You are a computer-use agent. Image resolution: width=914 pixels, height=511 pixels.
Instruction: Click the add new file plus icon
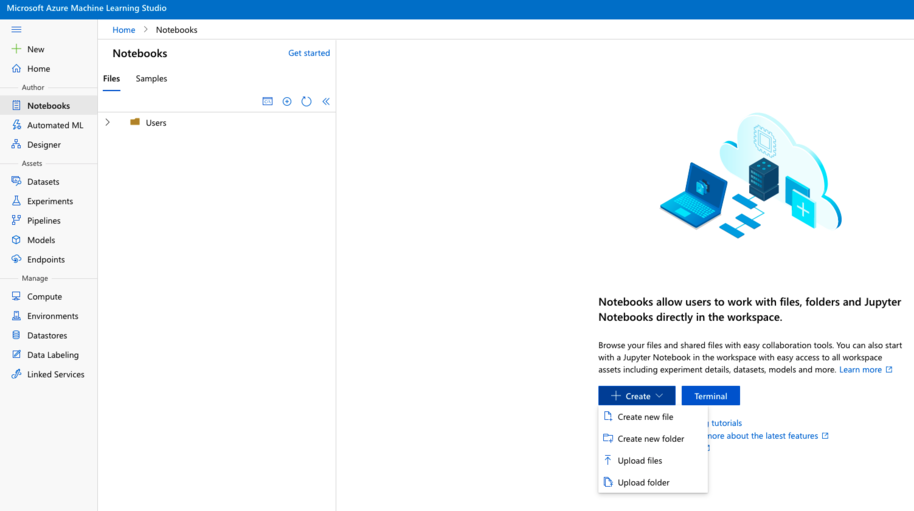click(x=287, y=101)
